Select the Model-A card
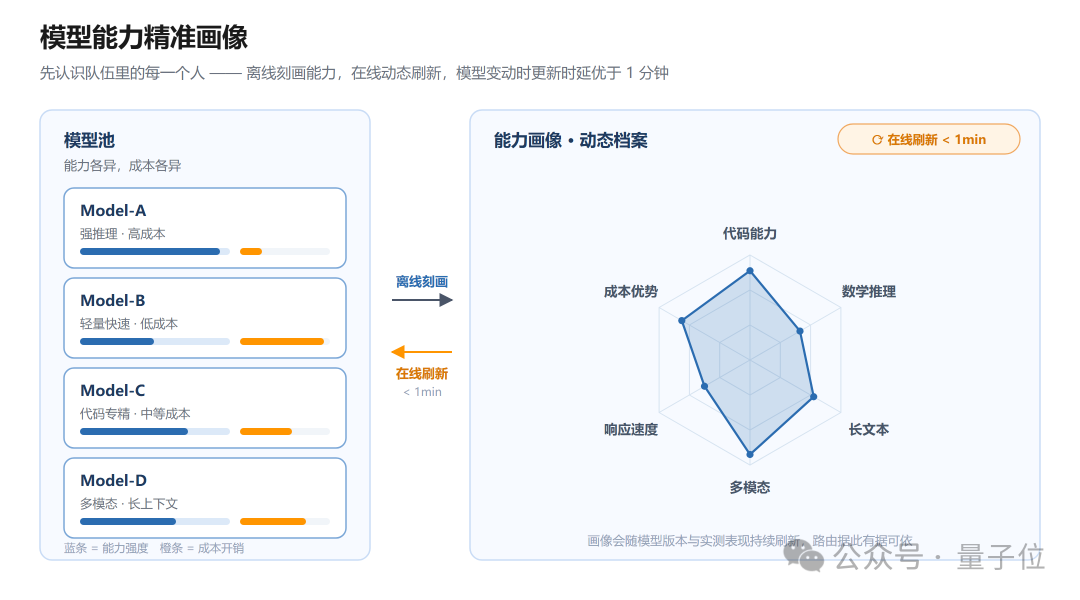The height and width of the screenshot is (600, 1080). 205,228
